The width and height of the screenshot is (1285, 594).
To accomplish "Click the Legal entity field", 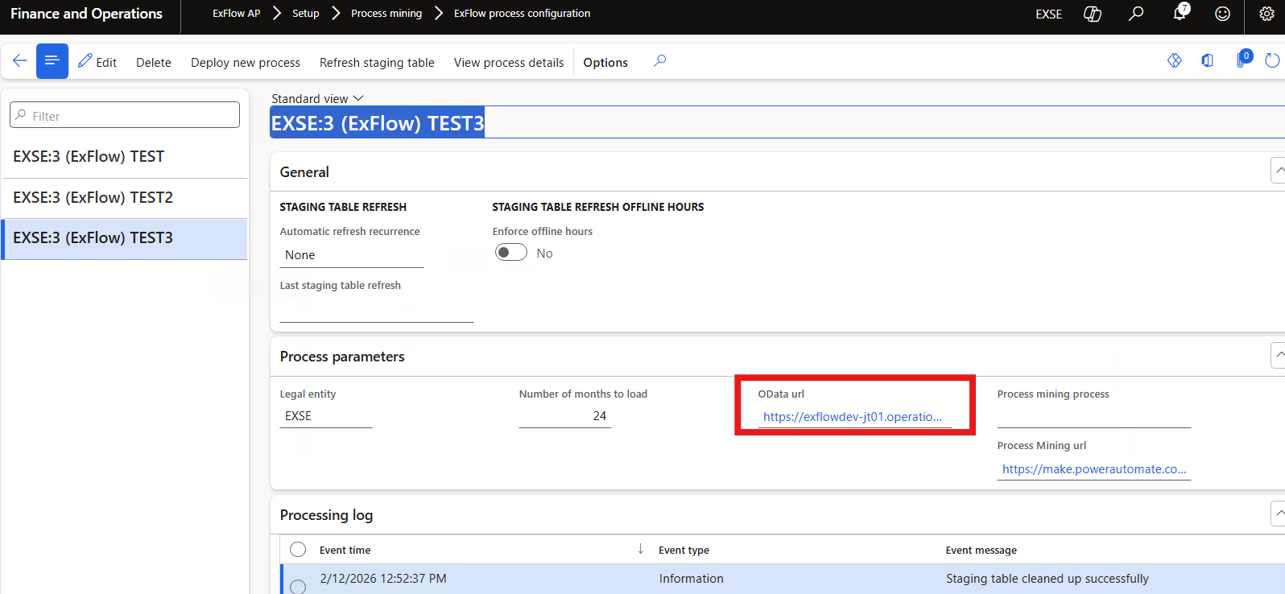I will 326,416.
